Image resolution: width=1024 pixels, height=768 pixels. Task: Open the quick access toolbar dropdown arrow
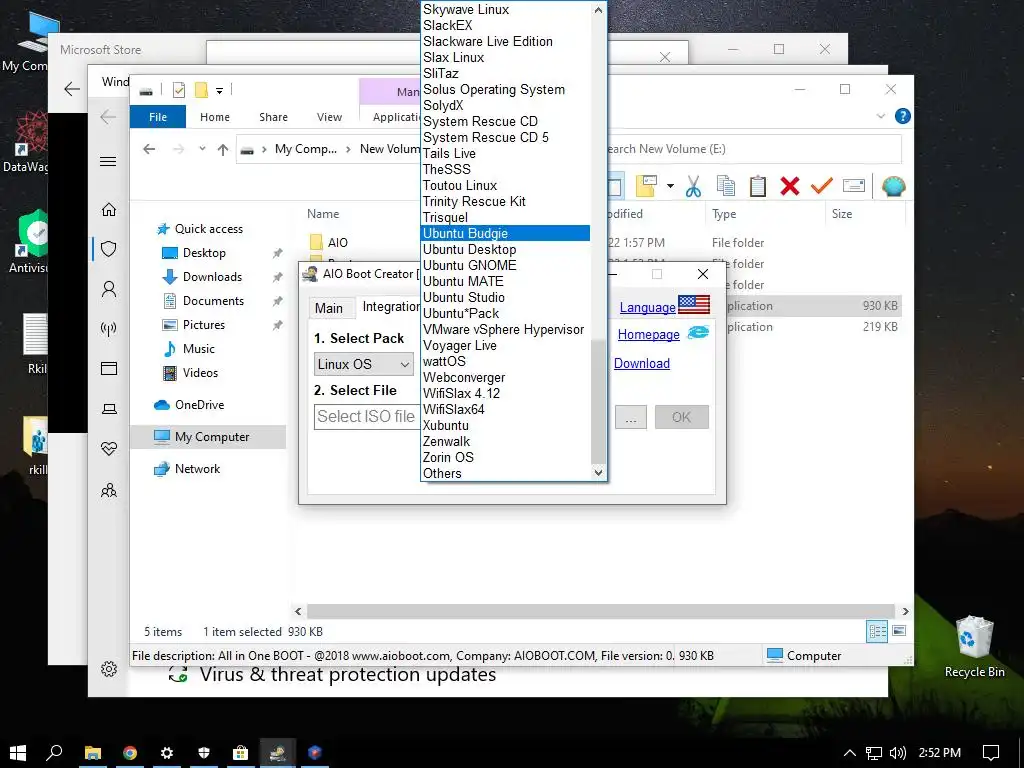pyautogui.click(x=219, y=91)
